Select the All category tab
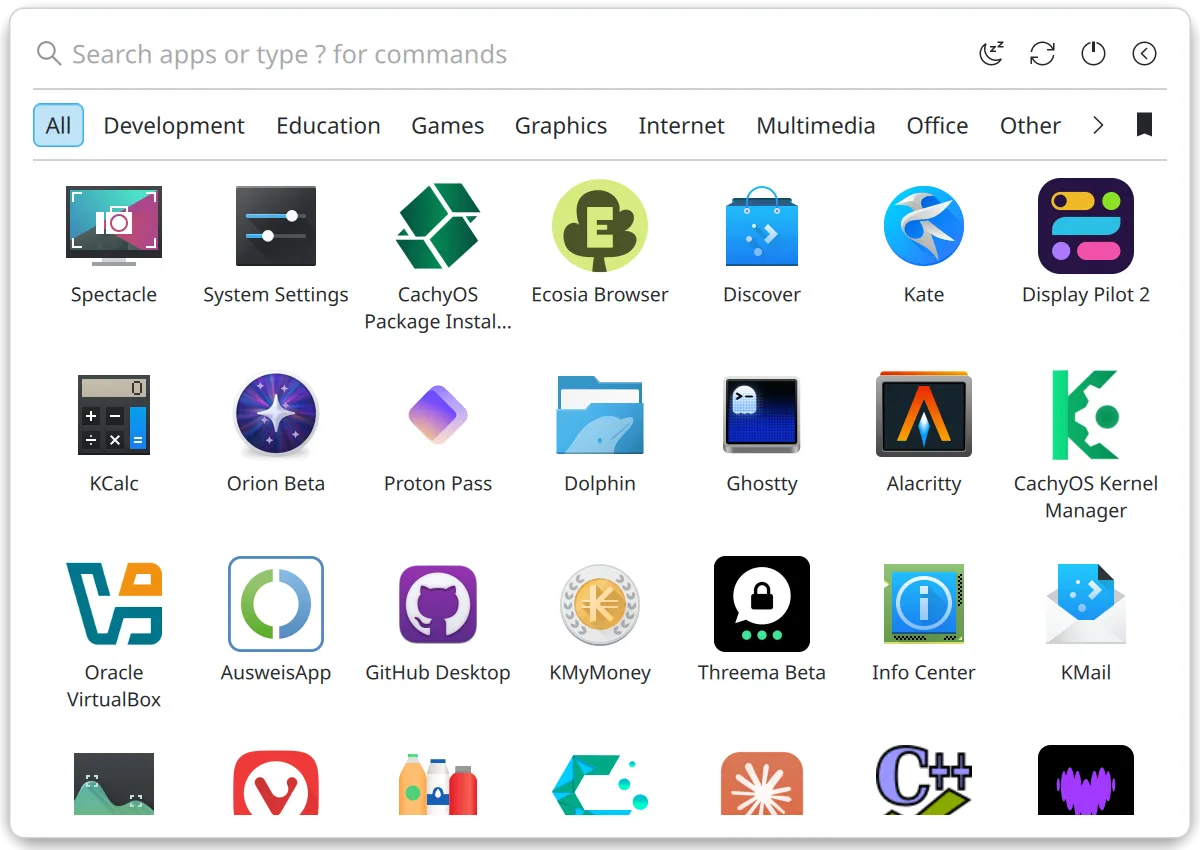This screenshot has width=1200, height=850. click(x=58, y=125)
